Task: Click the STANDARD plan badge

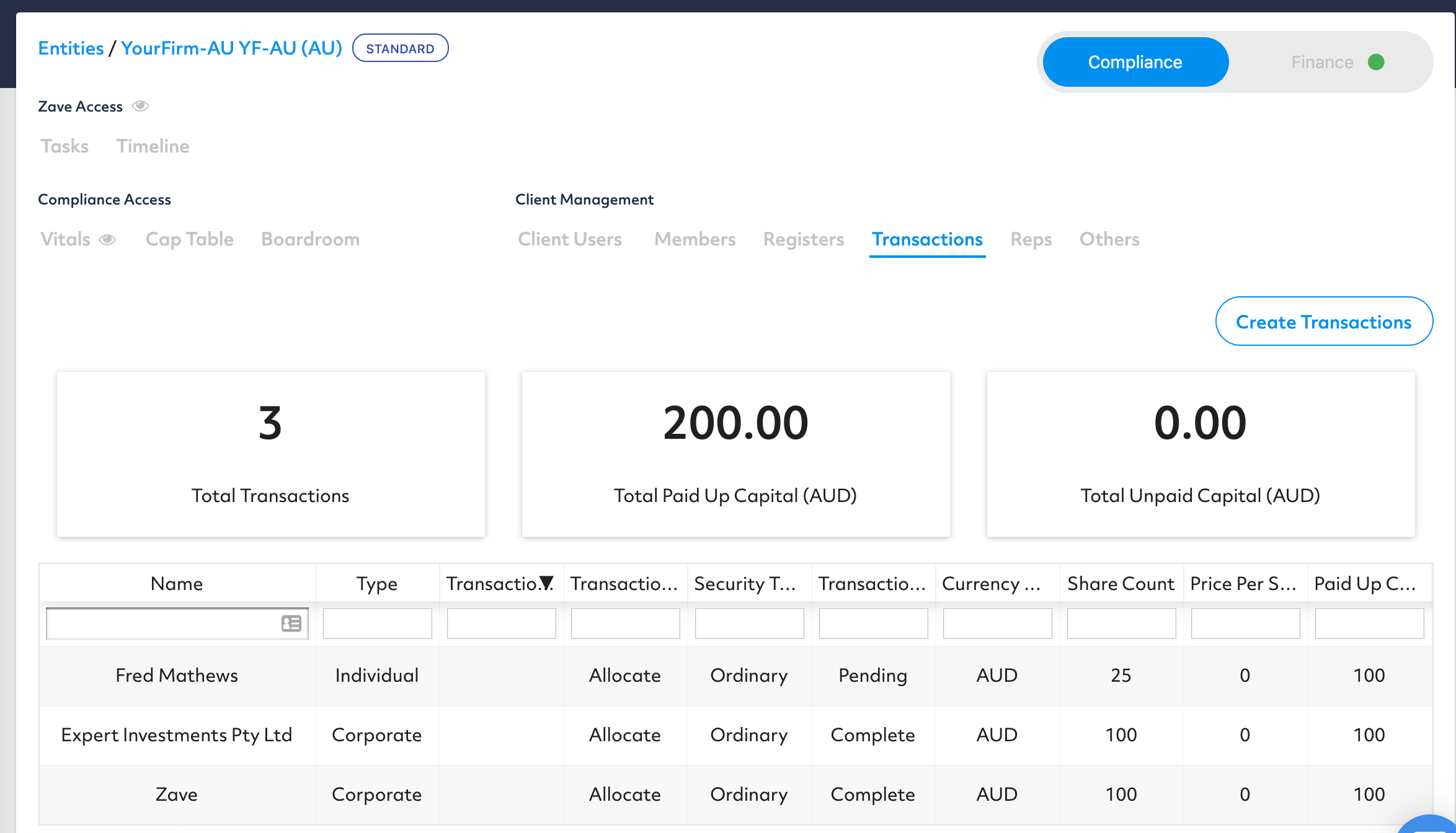Action: 401,48
